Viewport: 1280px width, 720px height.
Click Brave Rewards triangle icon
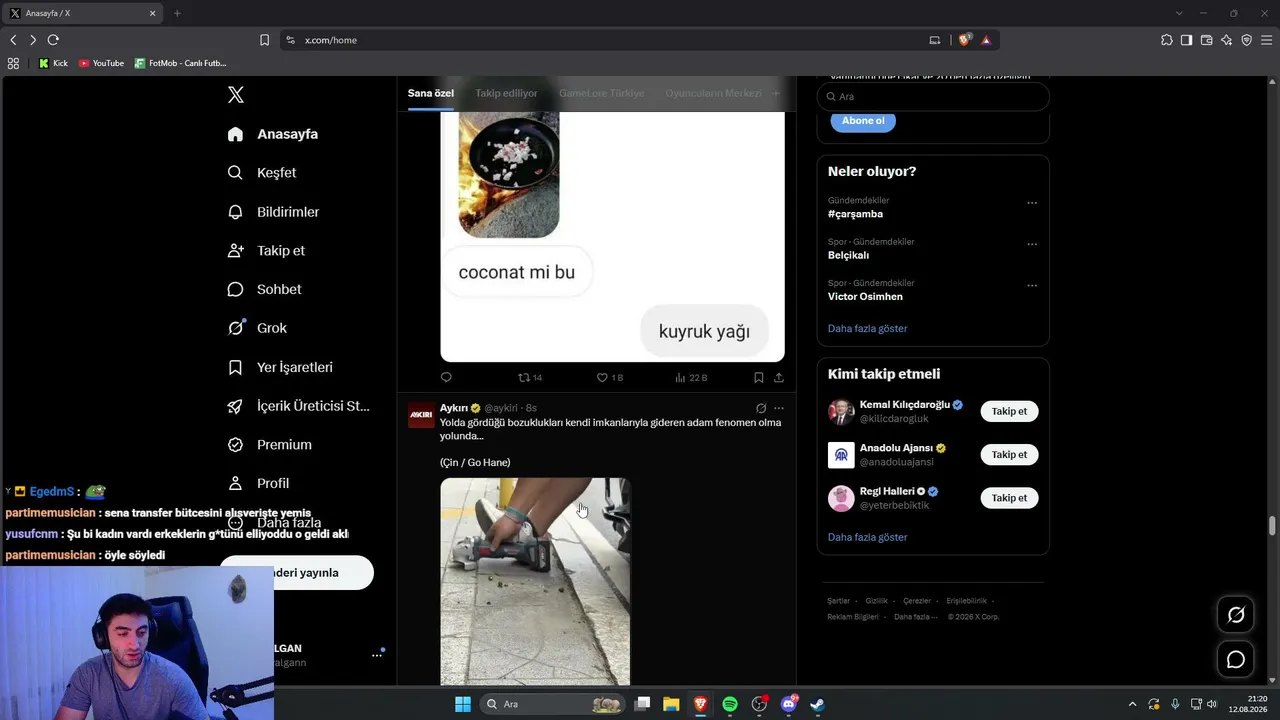point(986,40)
